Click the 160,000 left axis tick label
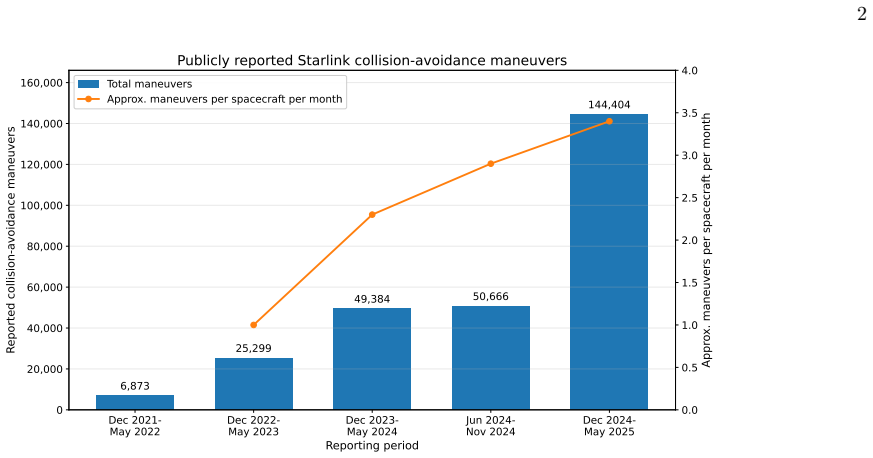The height and width of the screenshot is (458, 873). tap(41, 83)
